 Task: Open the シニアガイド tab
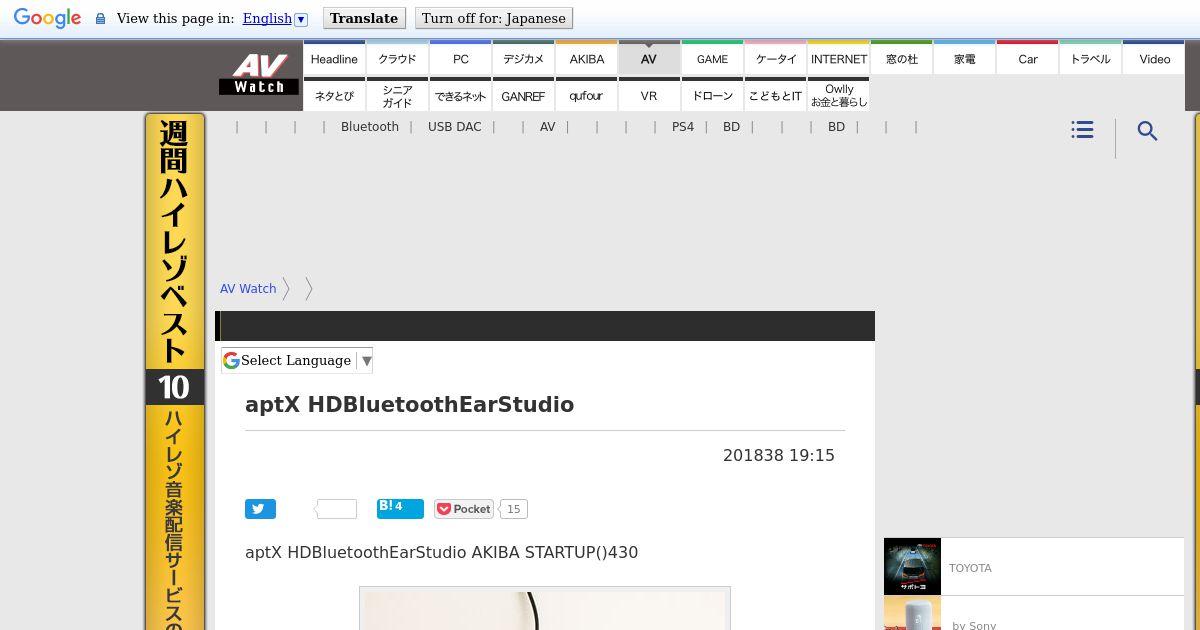click(x=397, y=95)
